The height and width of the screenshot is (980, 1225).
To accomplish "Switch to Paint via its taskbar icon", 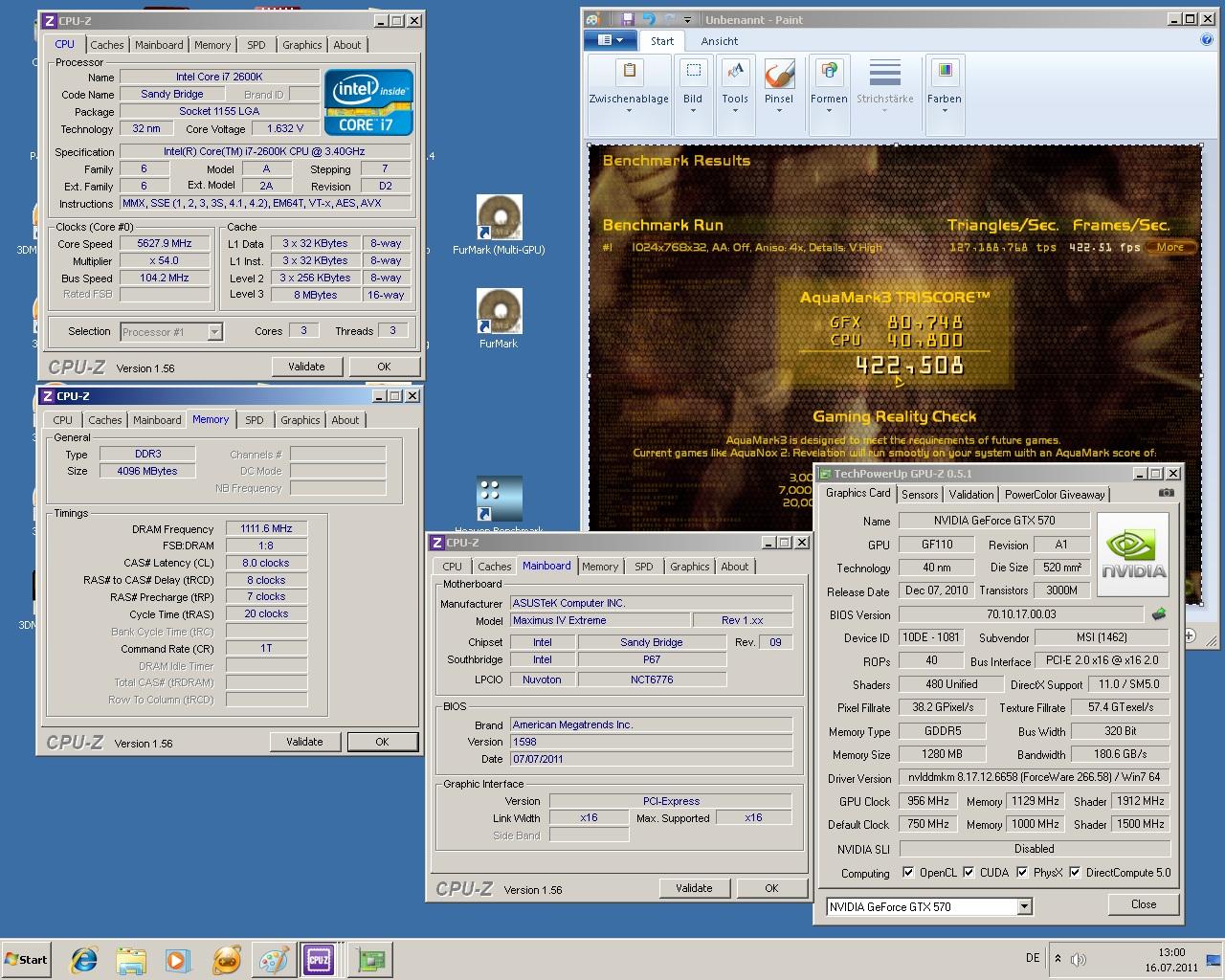I will coord(274,960).
